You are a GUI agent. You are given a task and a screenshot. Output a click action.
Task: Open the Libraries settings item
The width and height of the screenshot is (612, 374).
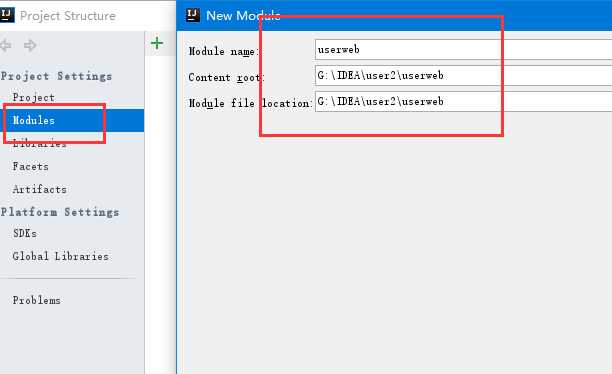click(x=39, y=143)
